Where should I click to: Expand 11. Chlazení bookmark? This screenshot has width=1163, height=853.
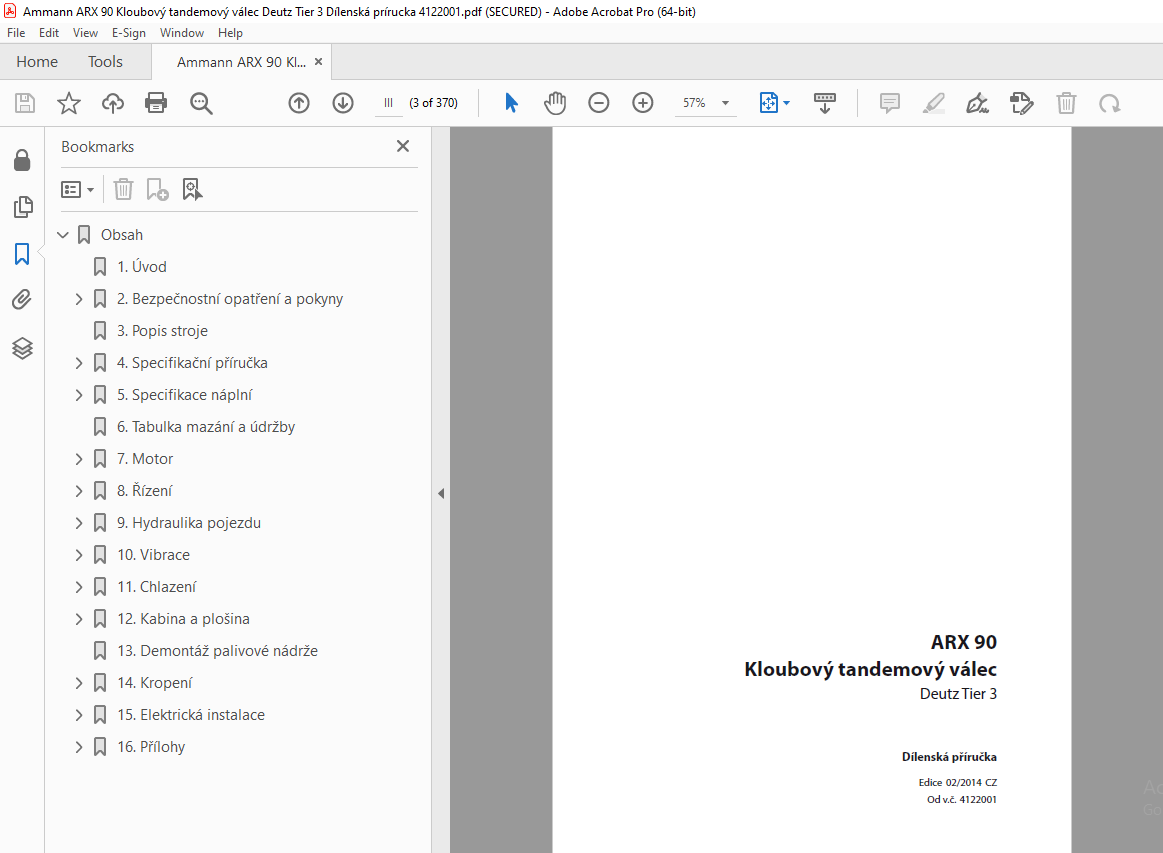79,587
